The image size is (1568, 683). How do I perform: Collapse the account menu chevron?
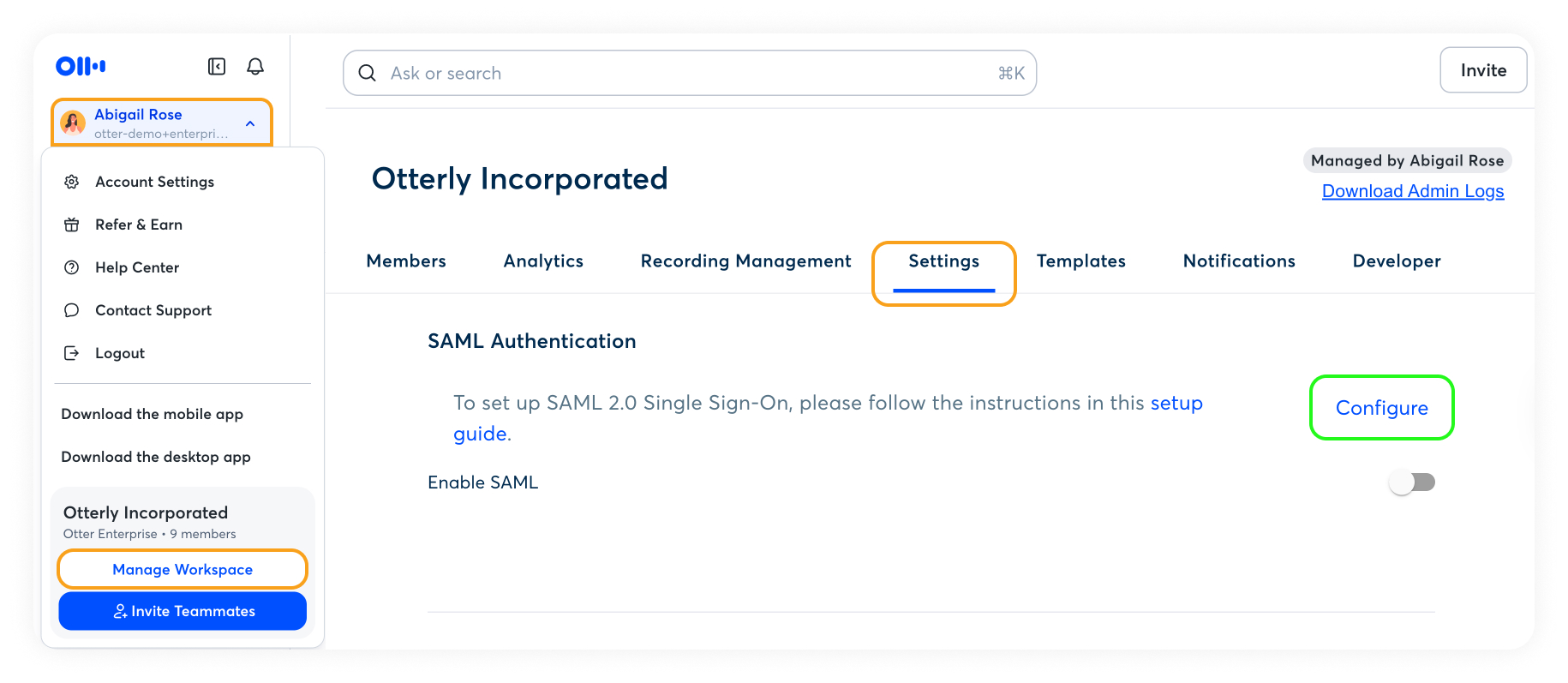click(250, 123)
